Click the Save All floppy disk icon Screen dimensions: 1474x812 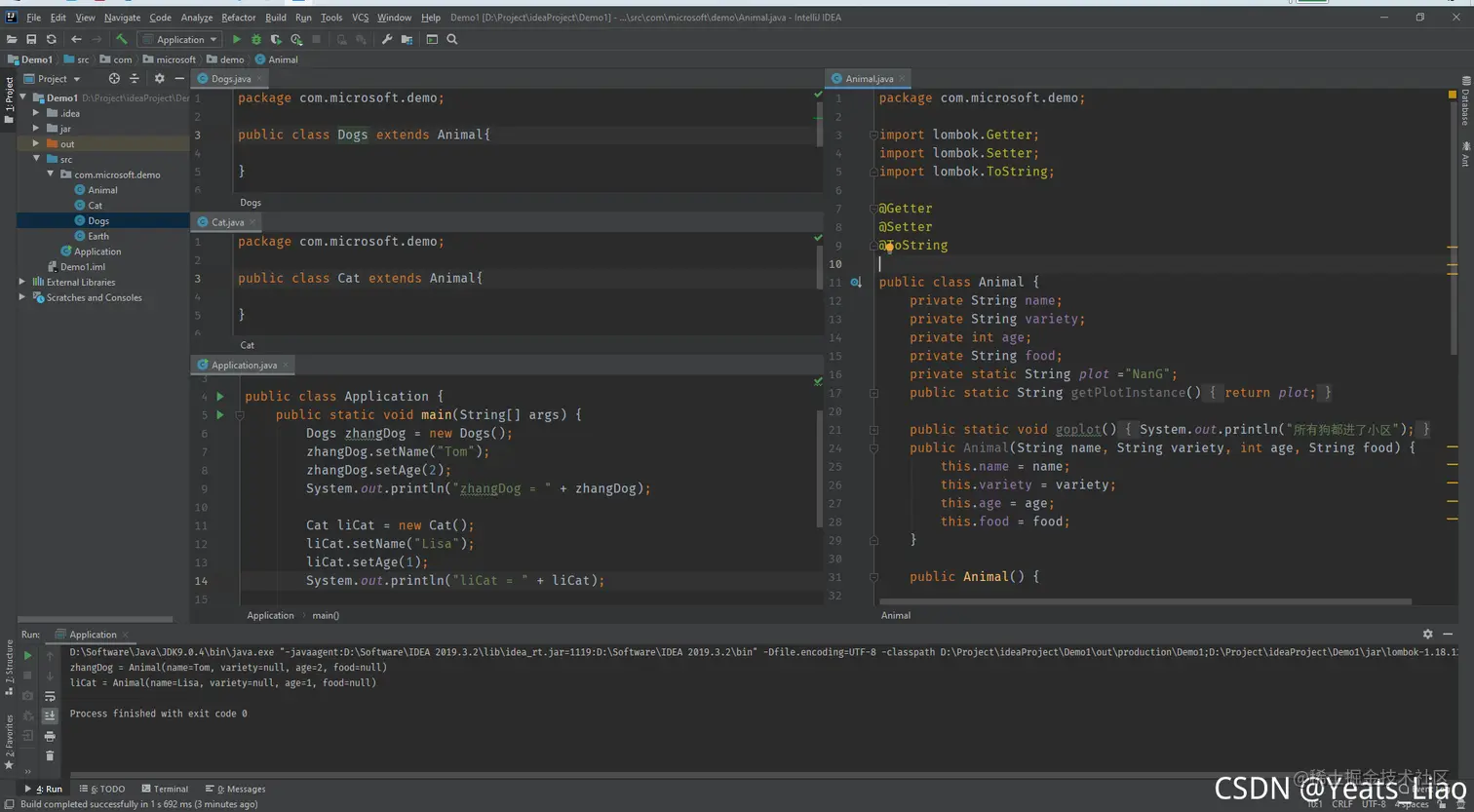point(31,40)
